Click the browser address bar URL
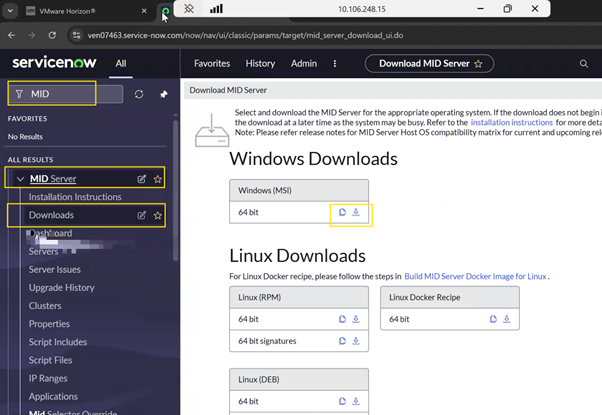Screen dimensions: 602x415 point(245,35)
